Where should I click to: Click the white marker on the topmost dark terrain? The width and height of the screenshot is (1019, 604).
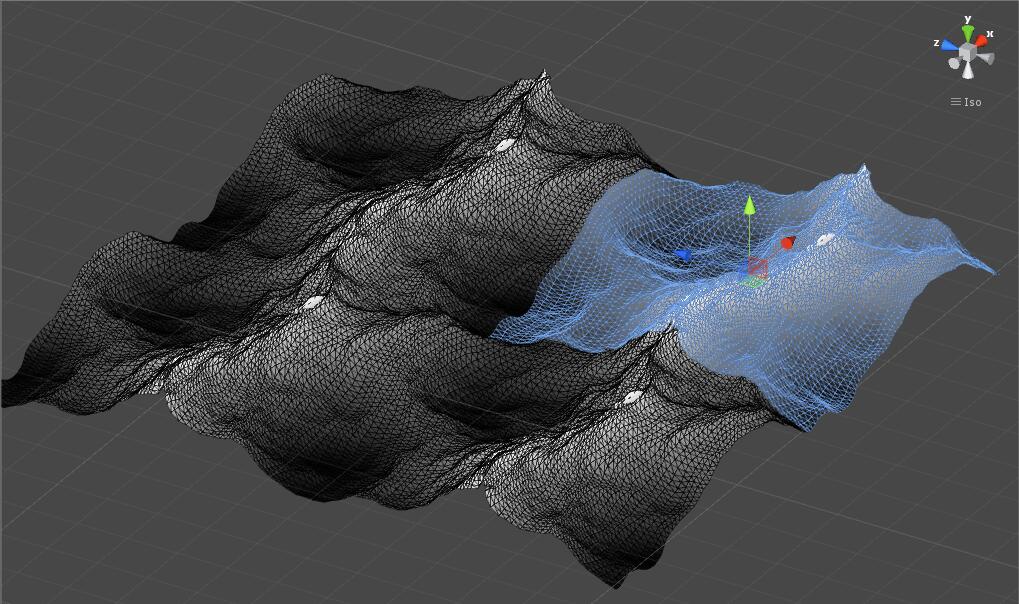[x=505, y=145]
